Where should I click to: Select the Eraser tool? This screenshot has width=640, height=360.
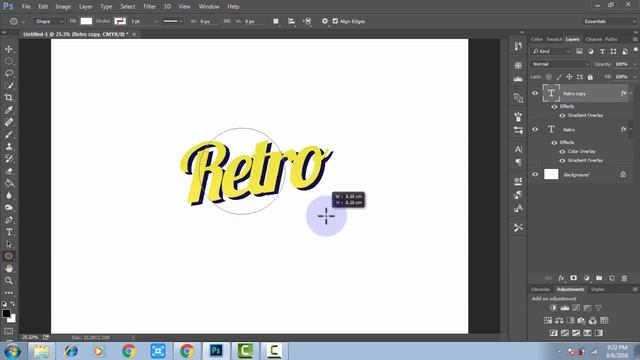click(x=9, y=171)
